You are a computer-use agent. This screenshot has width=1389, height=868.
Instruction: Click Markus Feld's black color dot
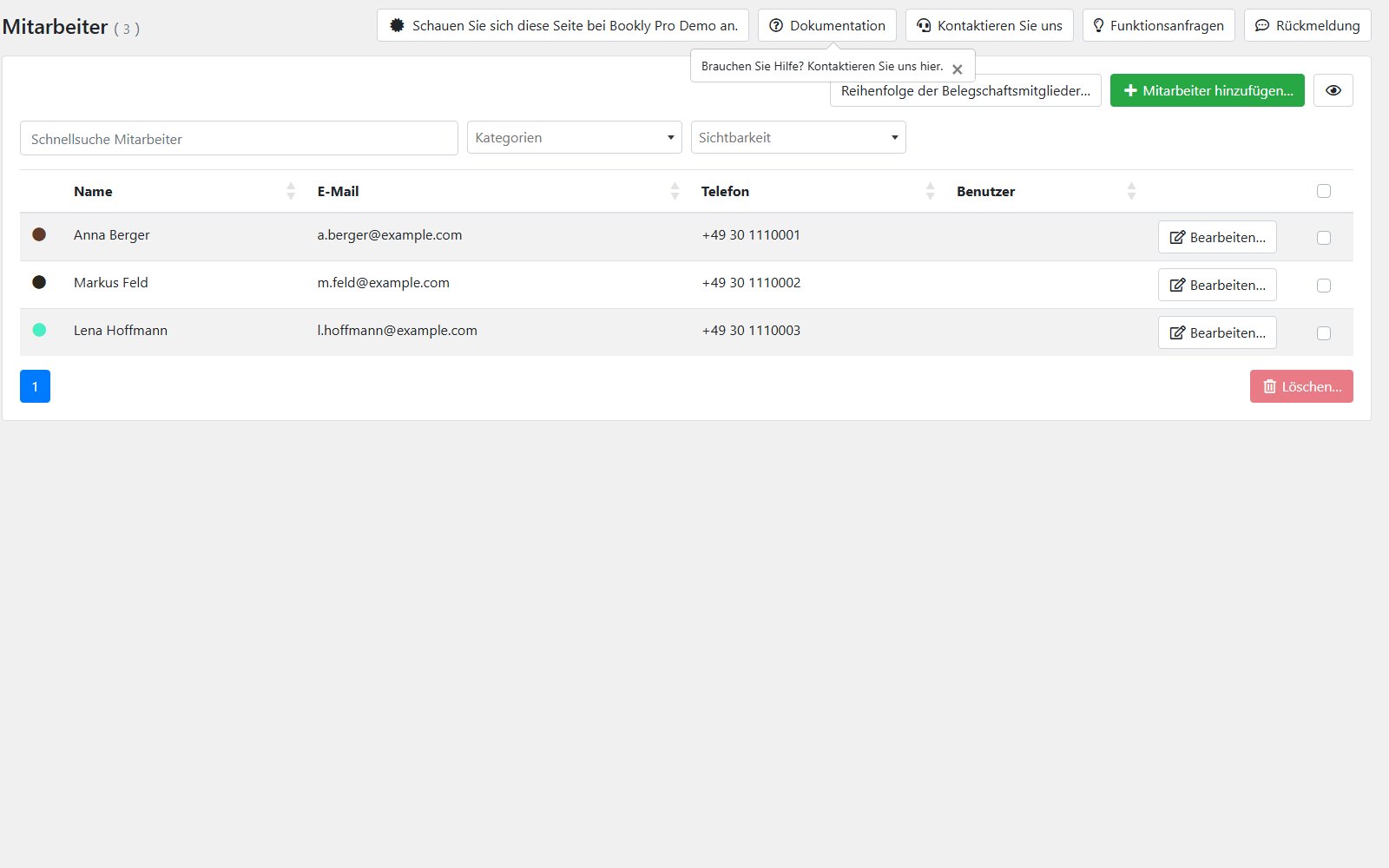[39, 282]
